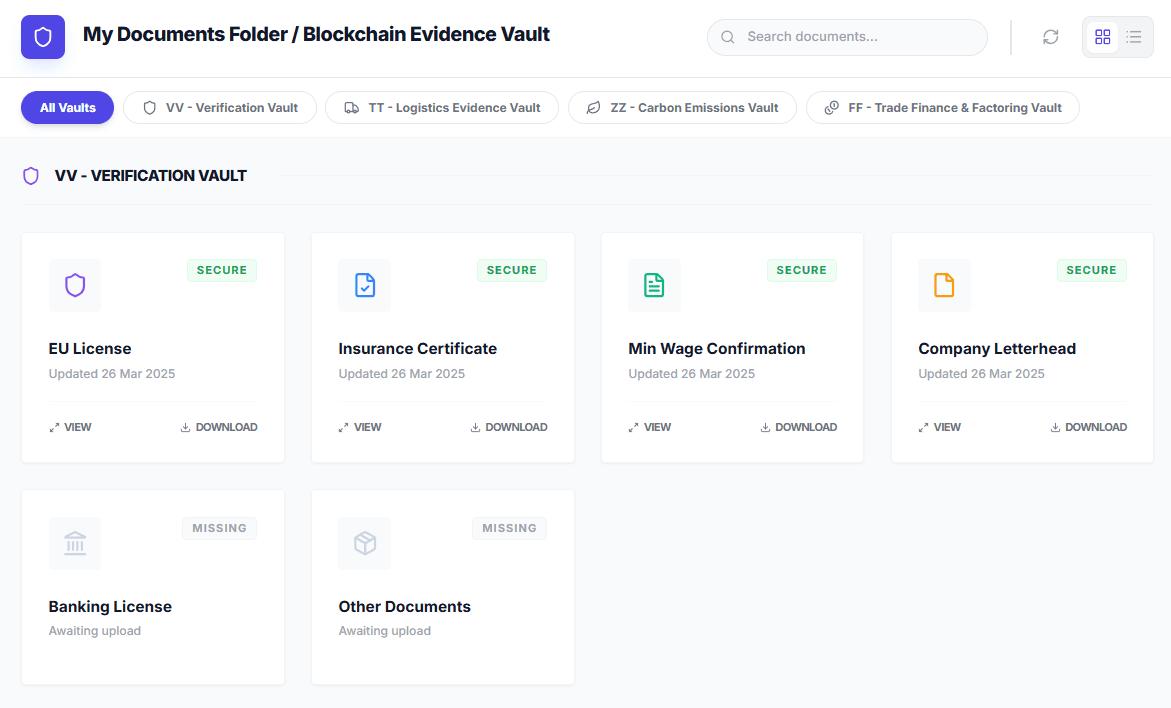Click the Company Letterhead title
The width and height of the screenshot is (1171, 708).
(997, 349)
